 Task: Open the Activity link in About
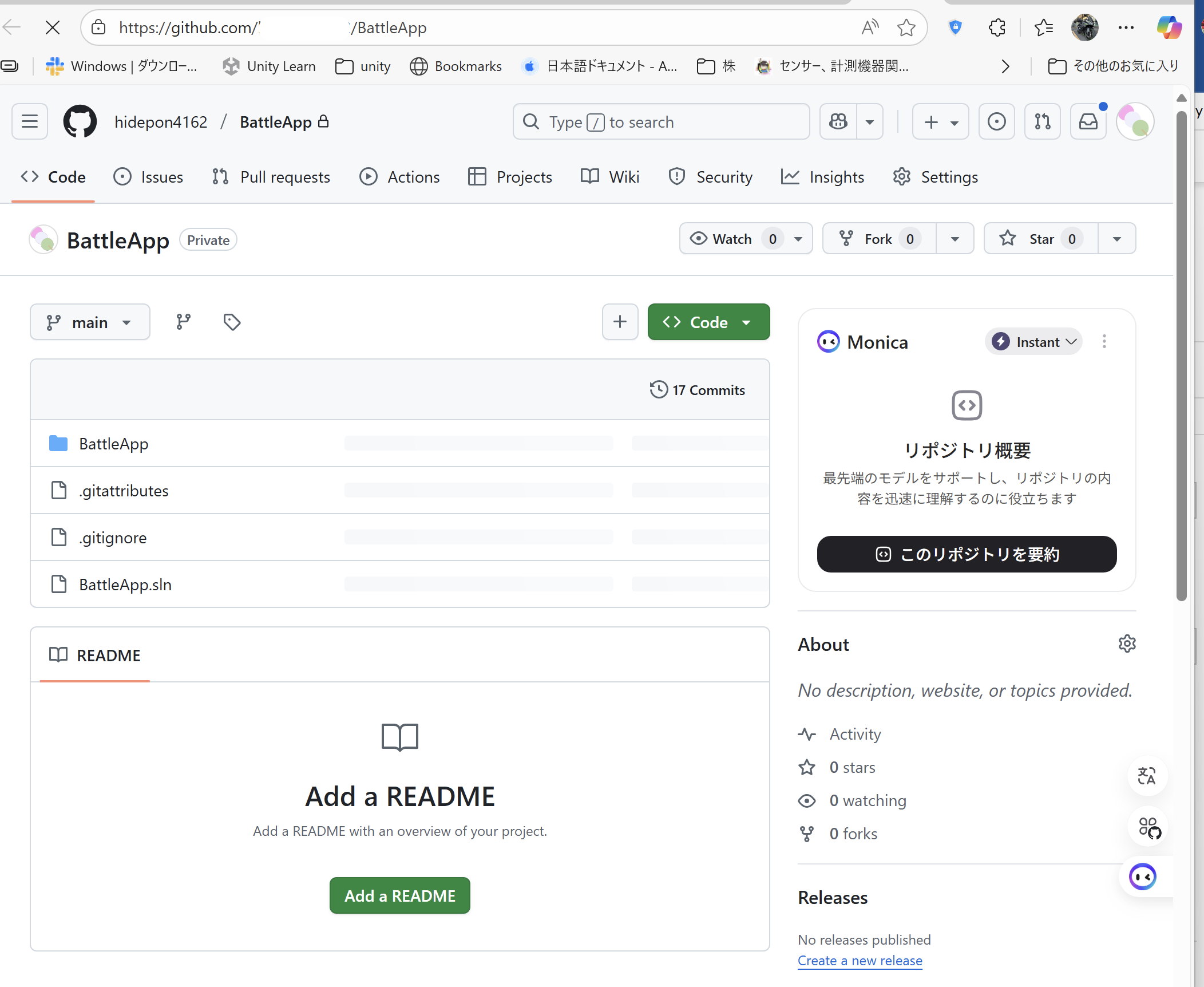coord(855,734)
